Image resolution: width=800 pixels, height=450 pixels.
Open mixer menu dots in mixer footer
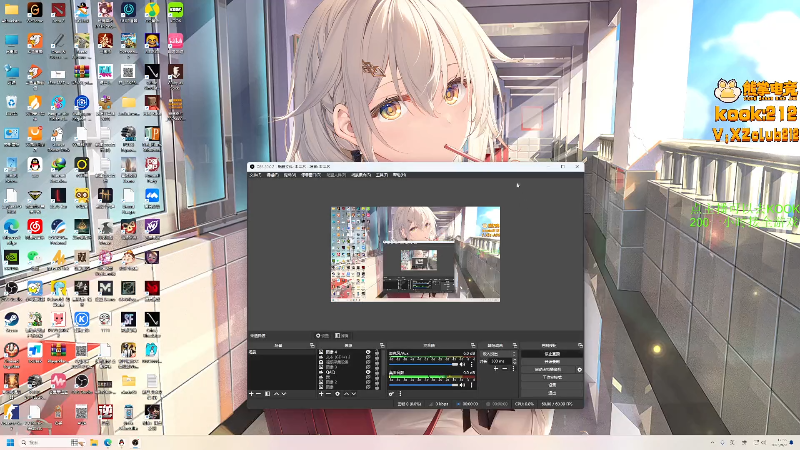pos(401,394)
